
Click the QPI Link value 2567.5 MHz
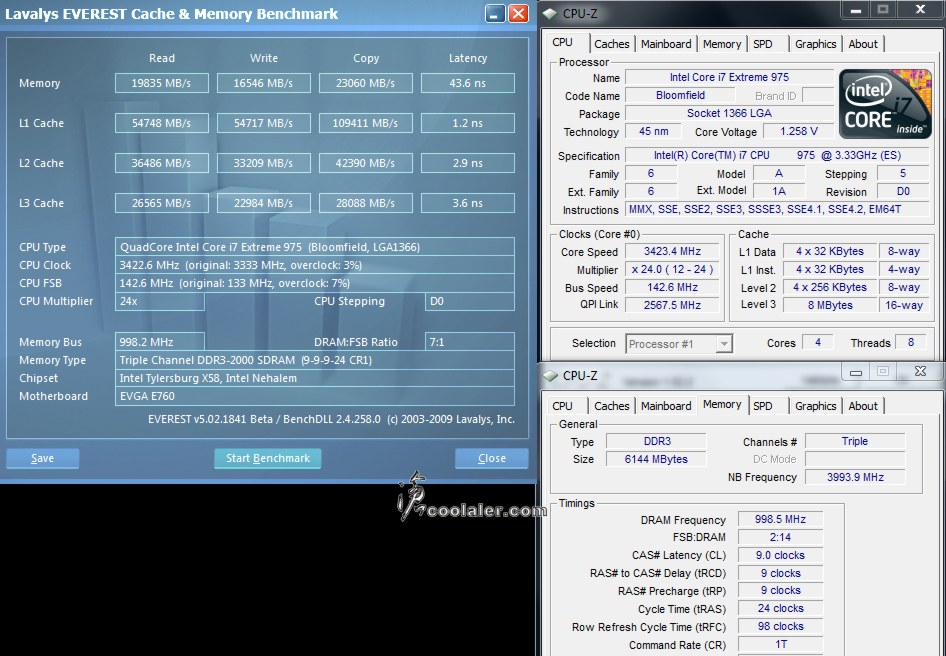672,305
